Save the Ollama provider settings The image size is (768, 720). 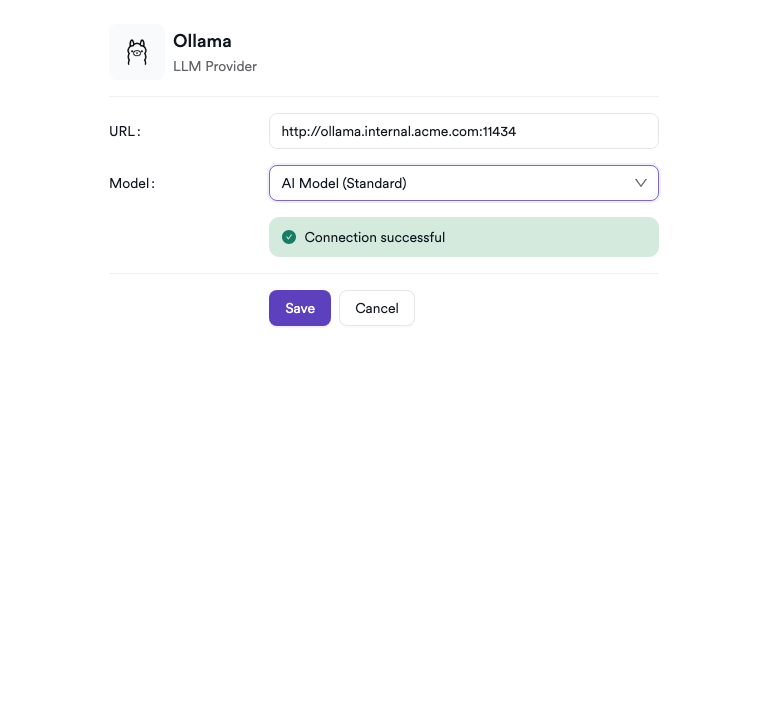point(299,308)
